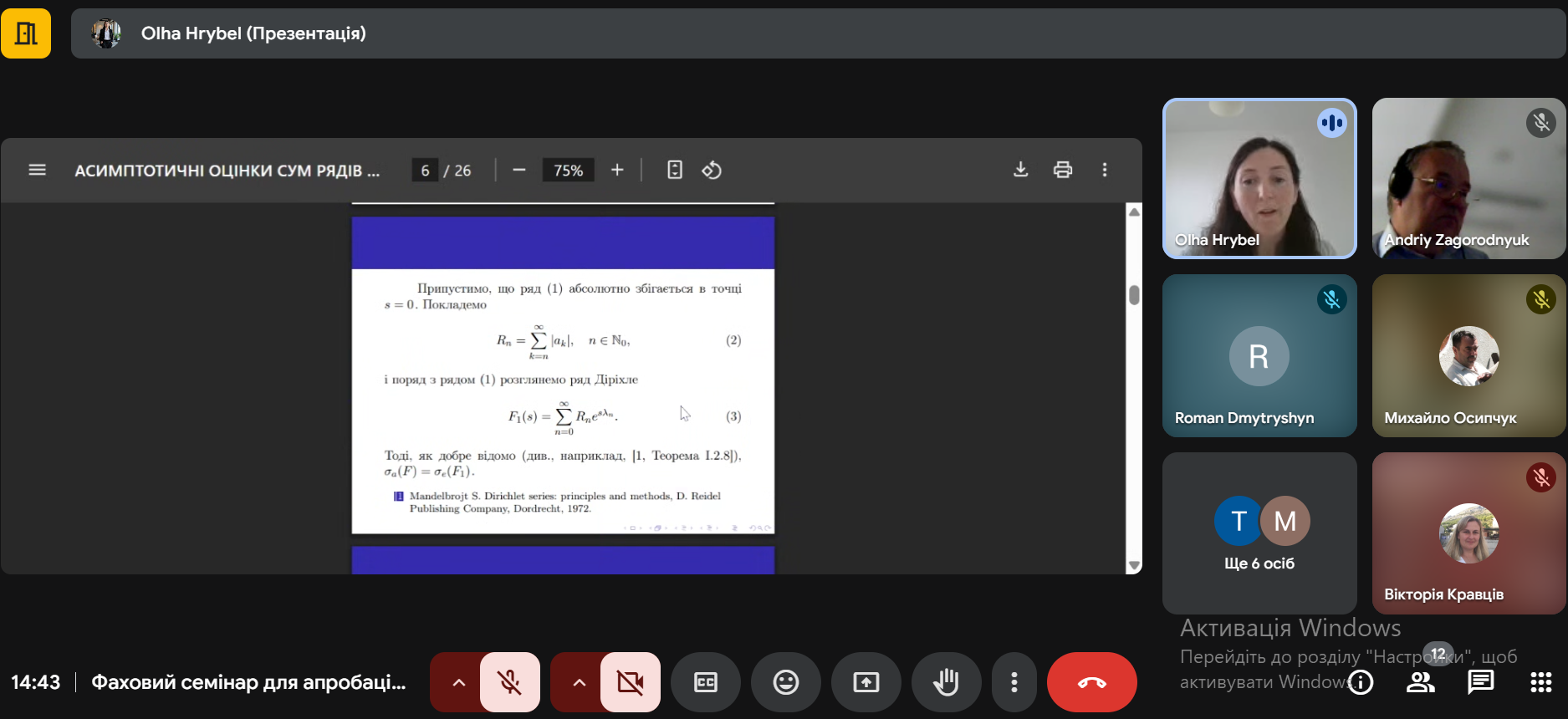
Task: Expand video settings arrow
Action: pyautogui.click(x=579, y=682)
